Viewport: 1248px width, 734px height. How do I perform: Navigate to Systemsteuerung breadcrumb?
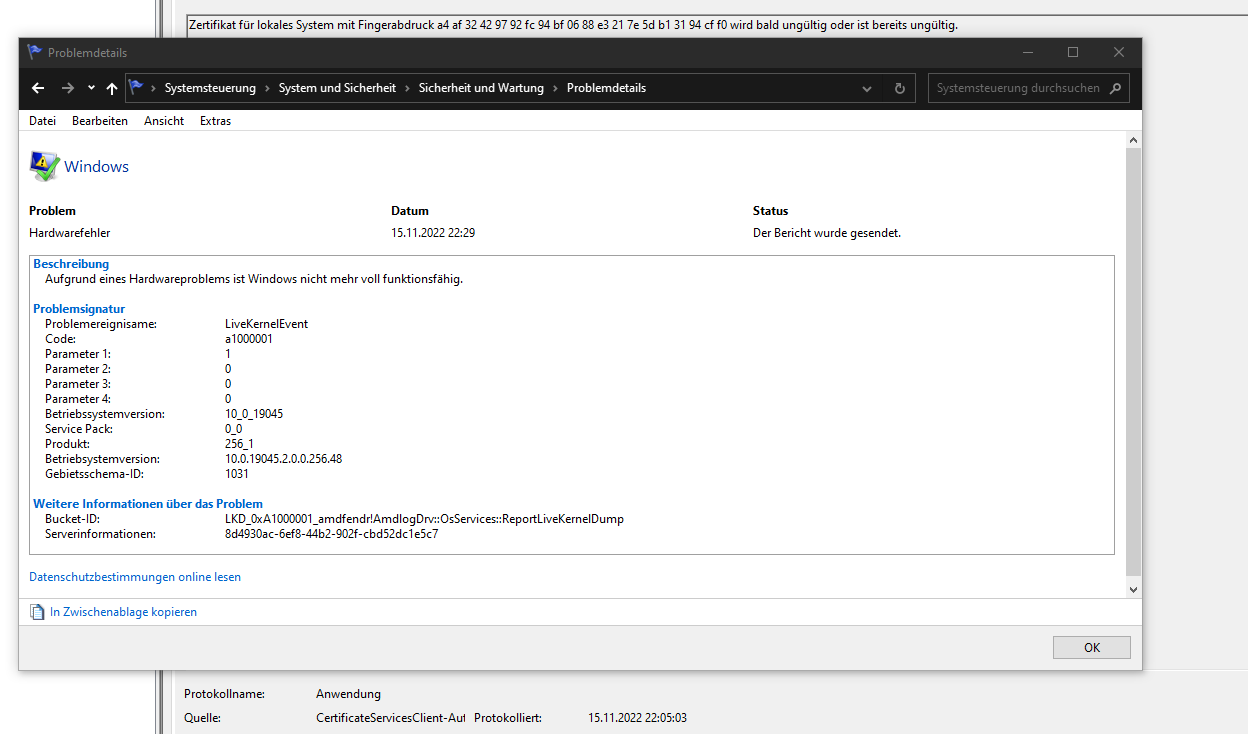point(210,88)
